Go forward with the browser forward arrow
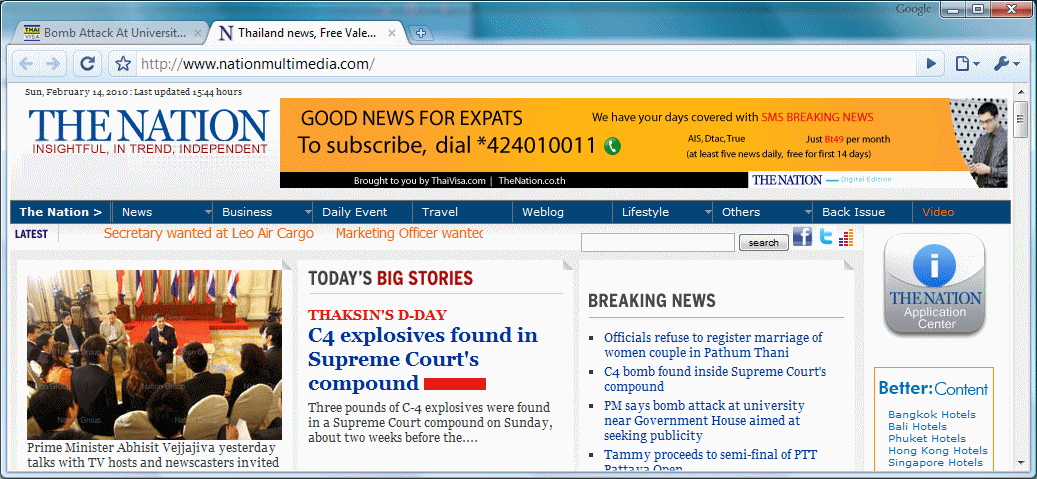 point(52,64)
